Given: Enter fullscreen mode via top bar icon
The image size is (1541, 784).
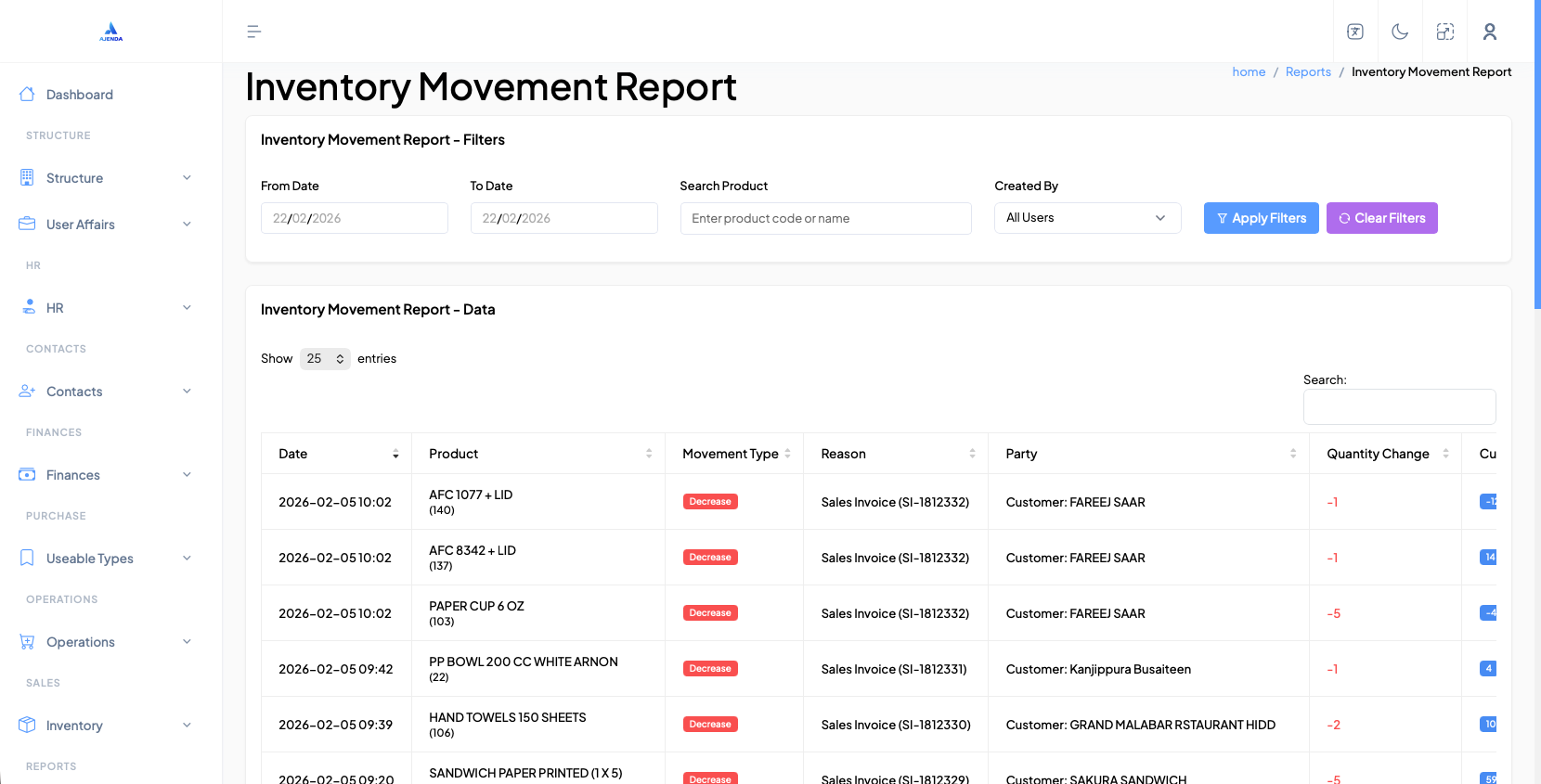Looking at the screenshot, I should (1444, 32).
